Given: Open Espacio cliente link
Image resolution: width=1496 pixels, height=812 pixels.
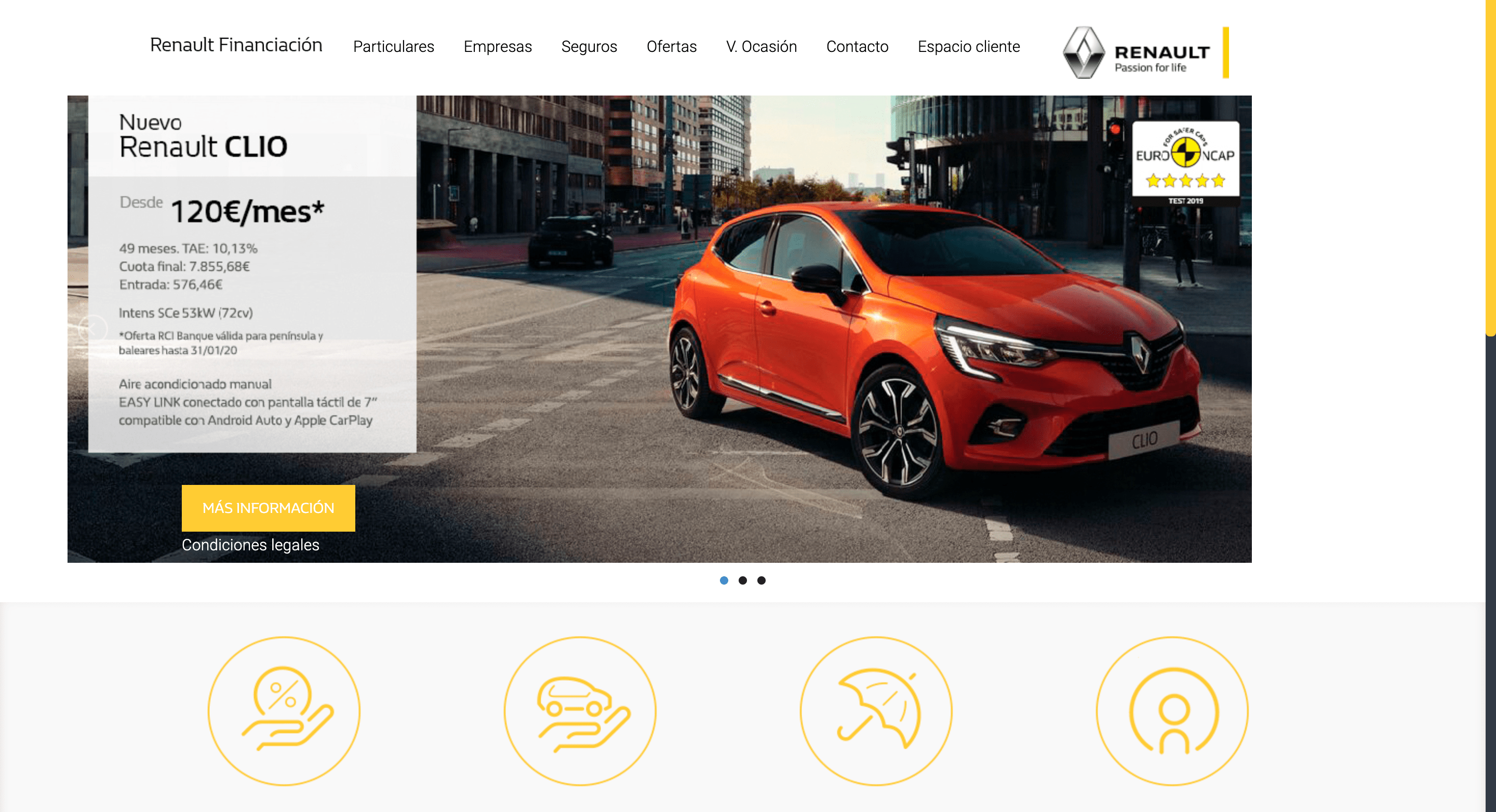Looking at the screenshot, I should tap(969, 46).
